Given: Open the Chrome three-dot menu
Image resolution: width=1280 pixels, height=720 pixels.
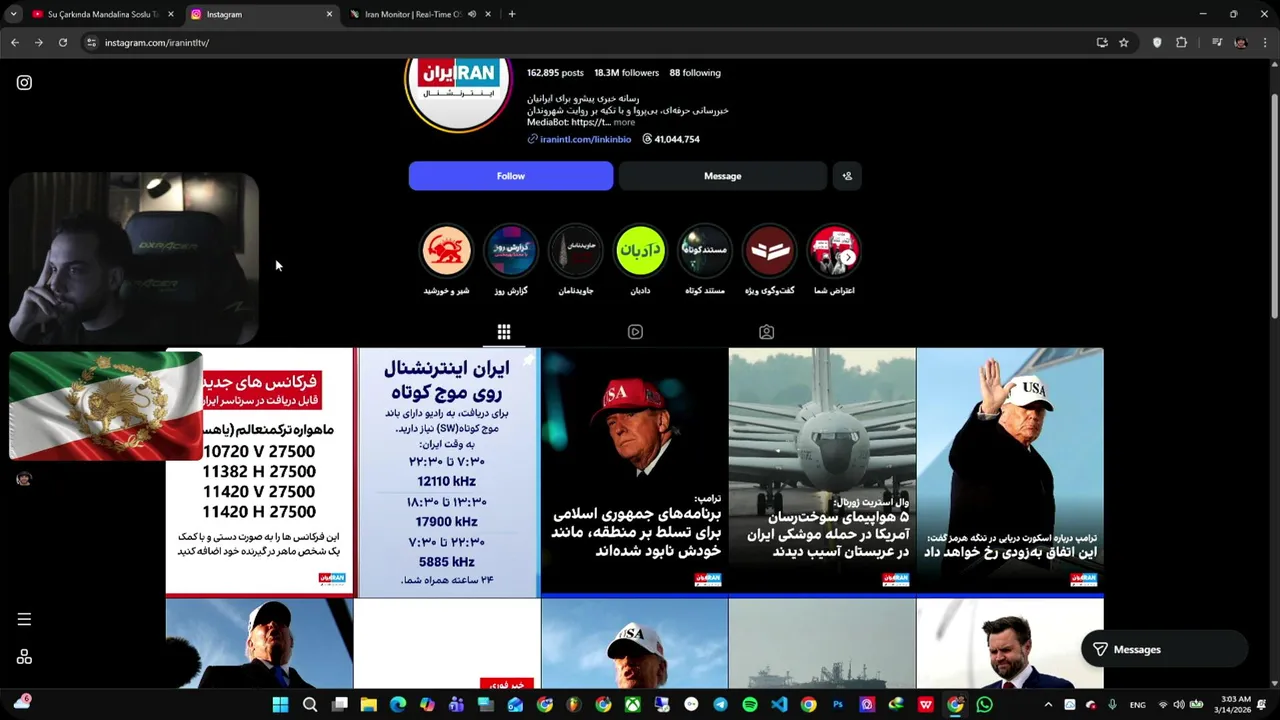Looking at the screenshot, I should click(x=1265, y=43).
